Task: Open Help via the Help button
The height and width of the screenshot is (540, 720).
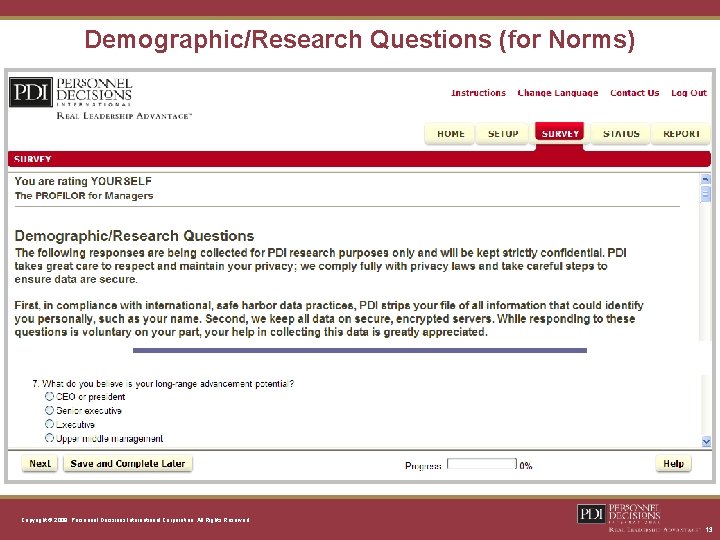Action: 673,463
